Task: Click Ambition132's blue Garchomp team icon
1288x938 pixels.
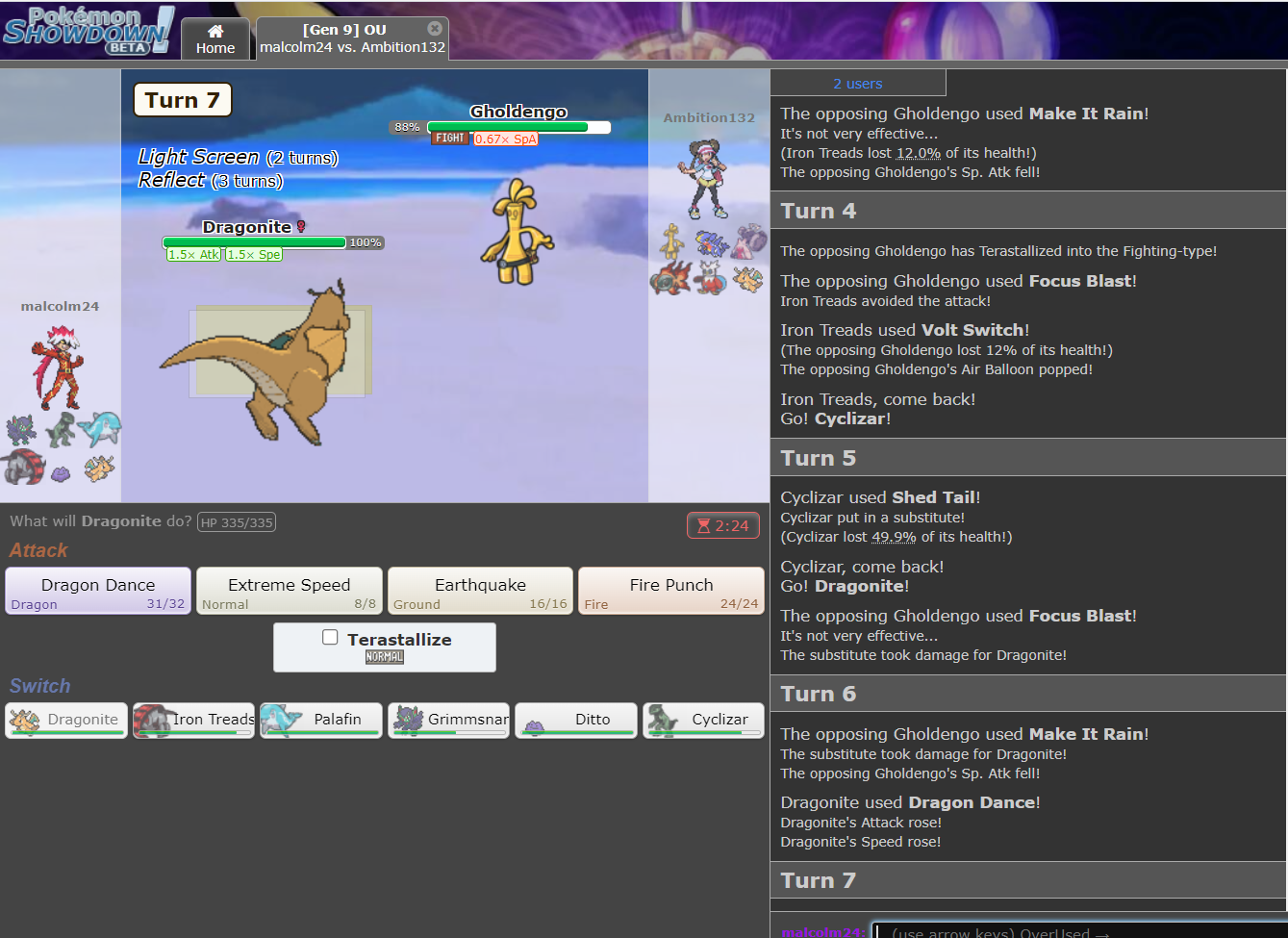Action: (x=712, y=242)
